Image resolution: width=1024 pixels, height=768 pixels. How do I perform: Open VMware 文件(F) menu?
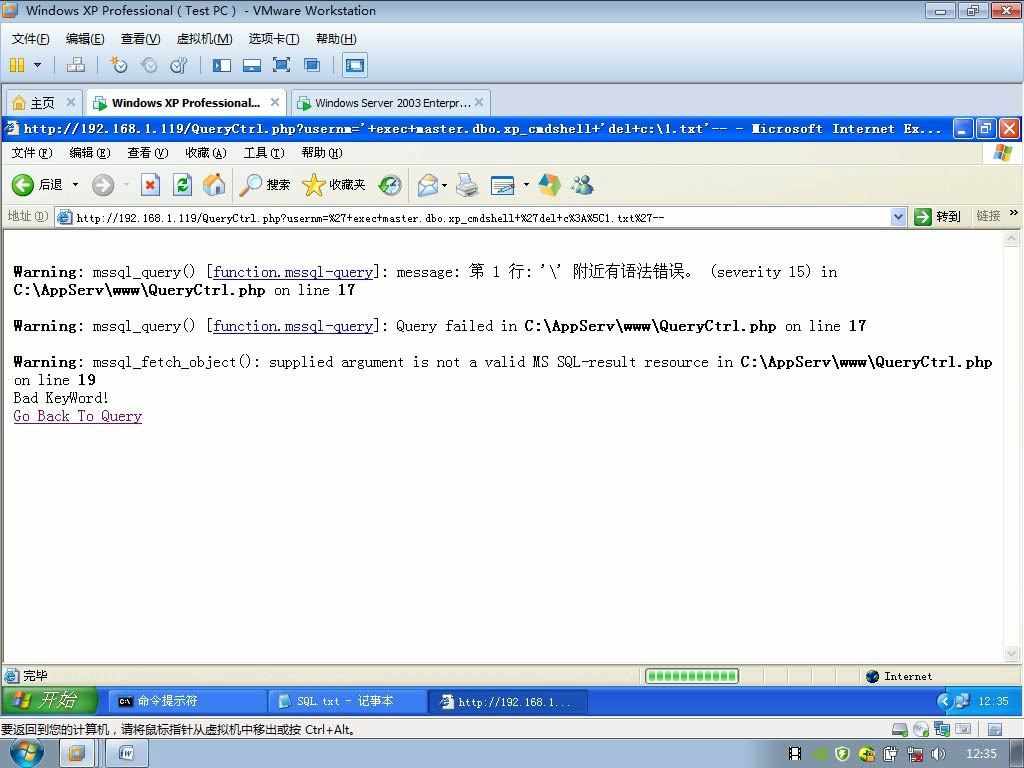coord(30,39)
